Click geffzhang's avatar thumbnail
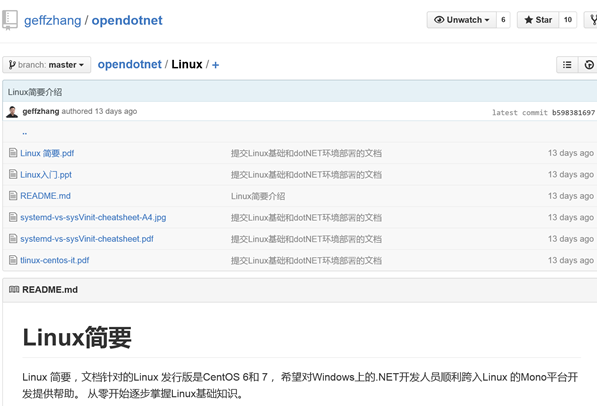 pyautogui.click(x=12, y=112)
